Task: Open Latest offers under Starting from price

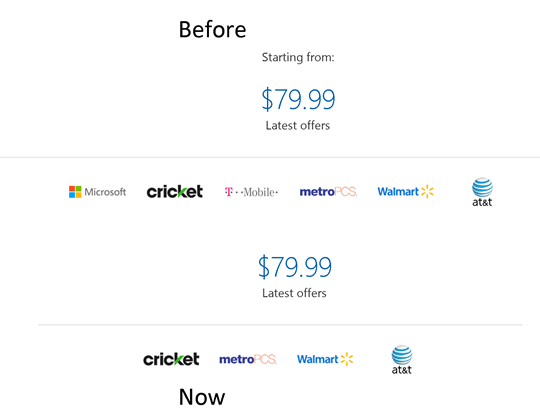Action: [x=298, y=125]
